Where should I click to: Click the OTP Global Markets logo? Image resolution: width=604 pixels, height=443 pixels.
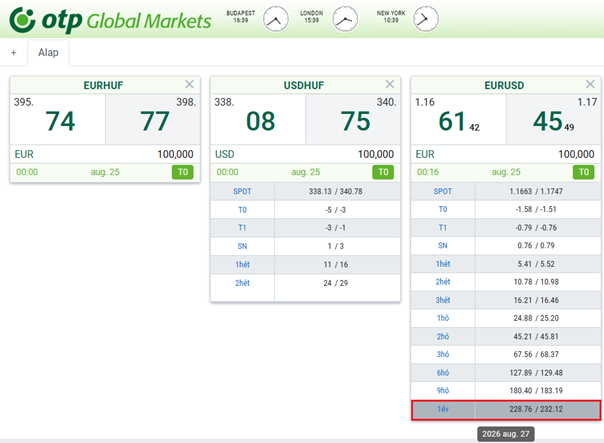tap(110, 20)
